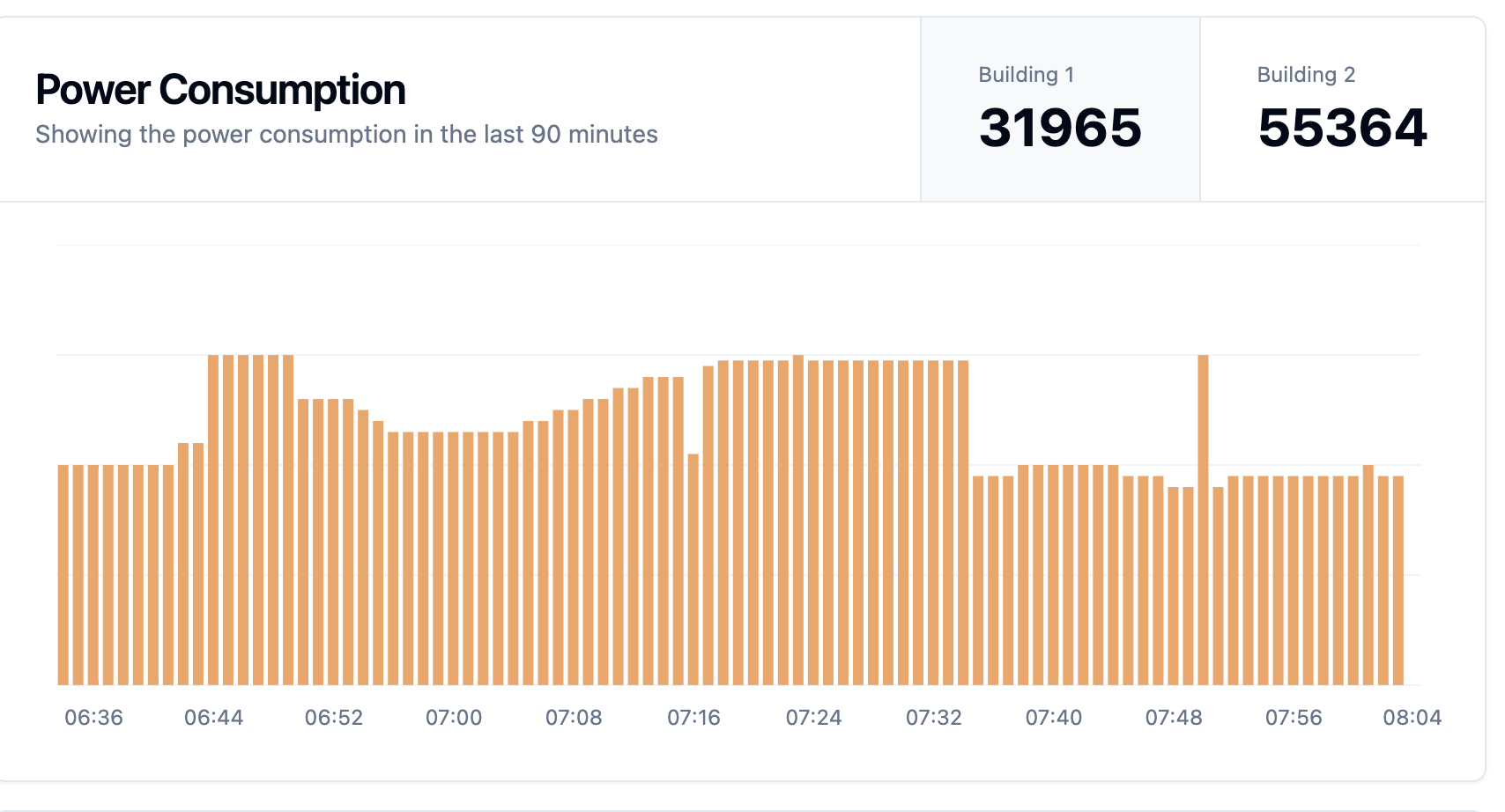The width and height of the screenshot is (1505, 812).
Task: Click the tall spike bar near 07:48
Action: pos(1203,520)
